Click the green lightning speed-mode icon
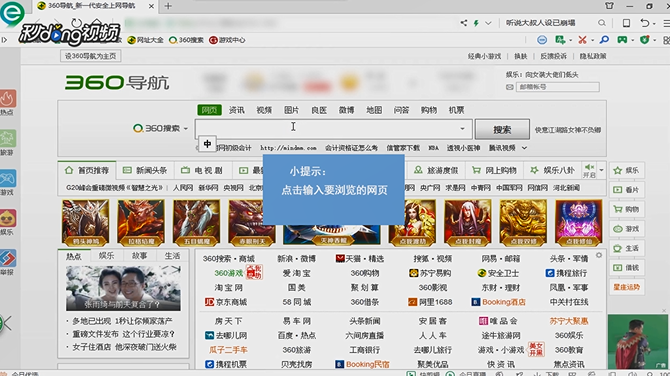Viewport: 670px width, 376px height. pos(476,23)
